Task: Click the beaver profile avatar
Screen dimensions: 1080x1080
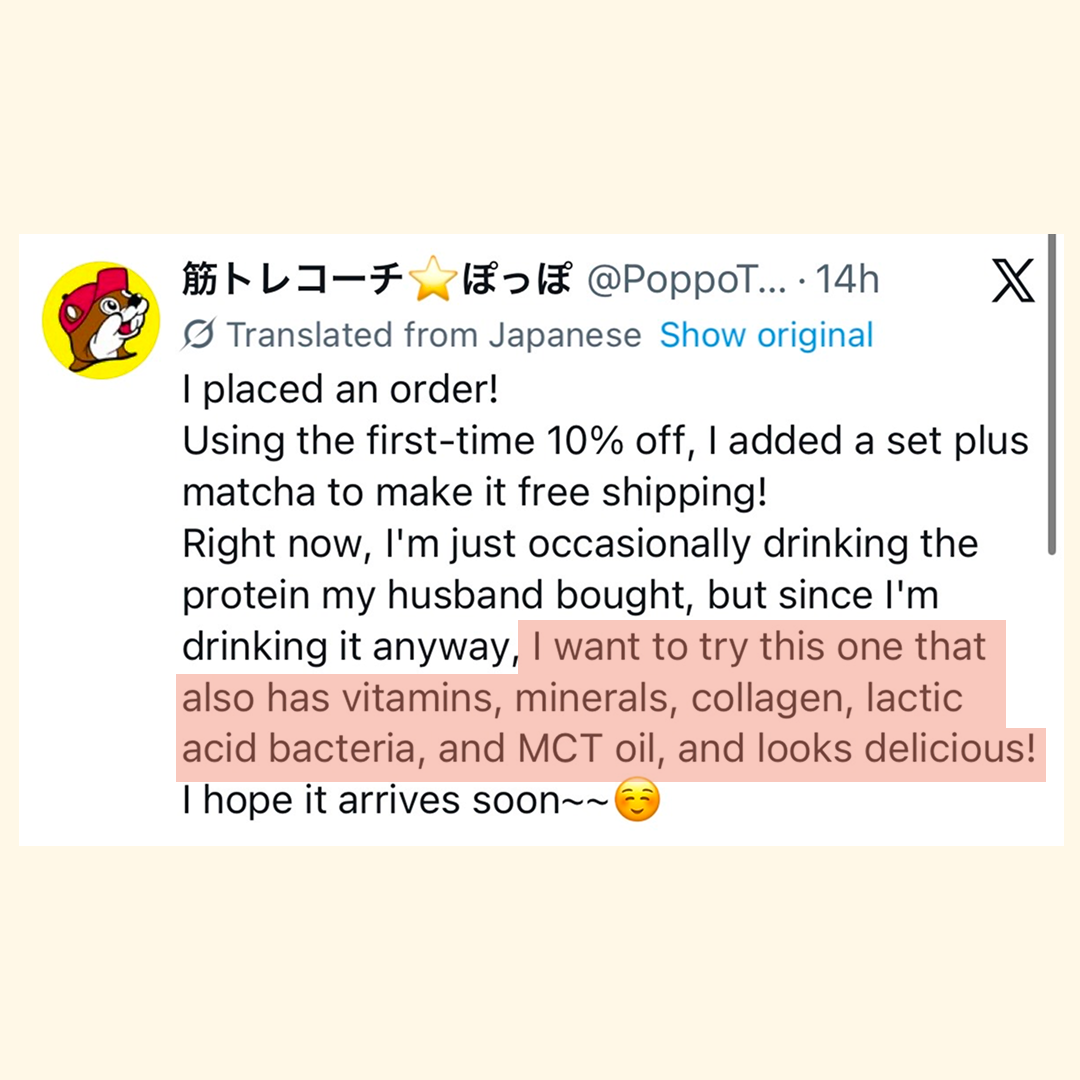Action: pos(100,320)
